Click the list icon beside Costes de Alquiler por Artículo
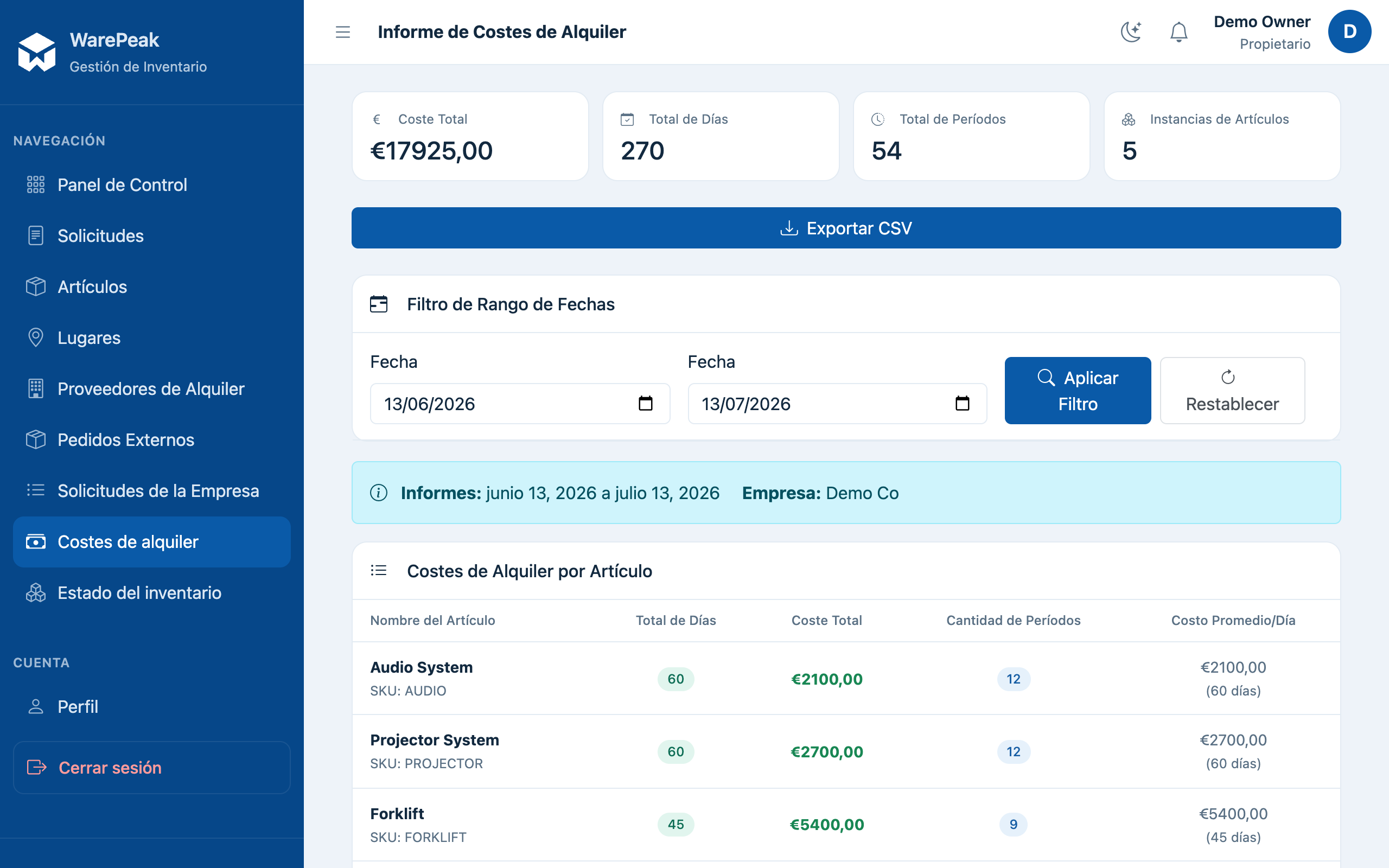The image size is (1389, 868). 379,571
